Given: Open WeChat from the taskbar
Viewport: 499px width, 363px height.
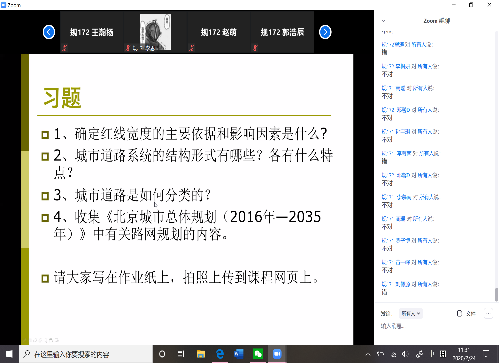Looking at the screenshot, I should tap(258, 354).
